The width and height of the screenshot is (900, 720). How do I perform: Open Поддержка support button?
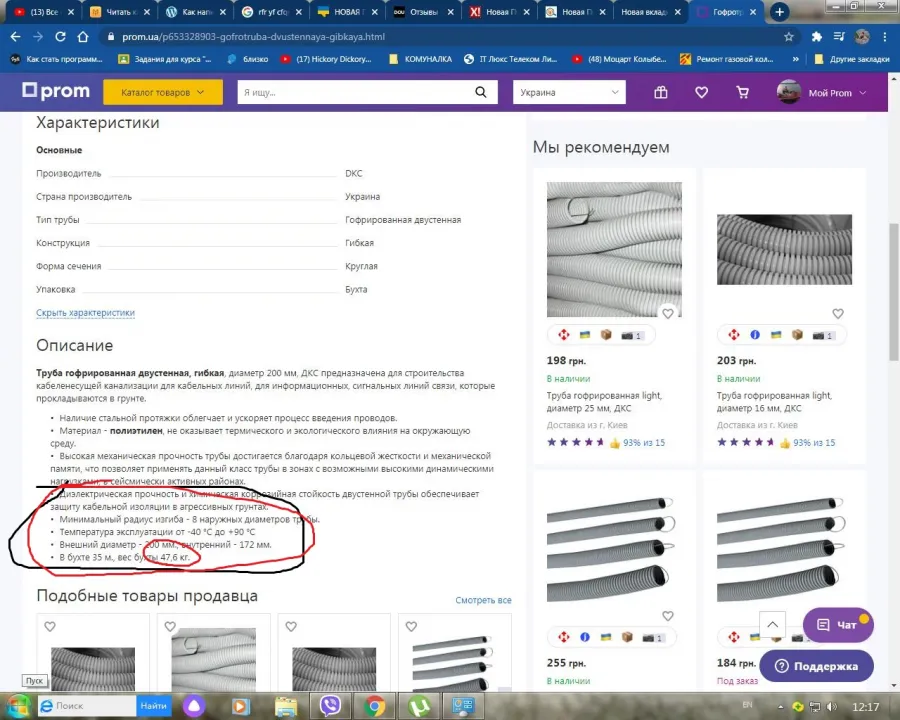click(x=816, y=666)
